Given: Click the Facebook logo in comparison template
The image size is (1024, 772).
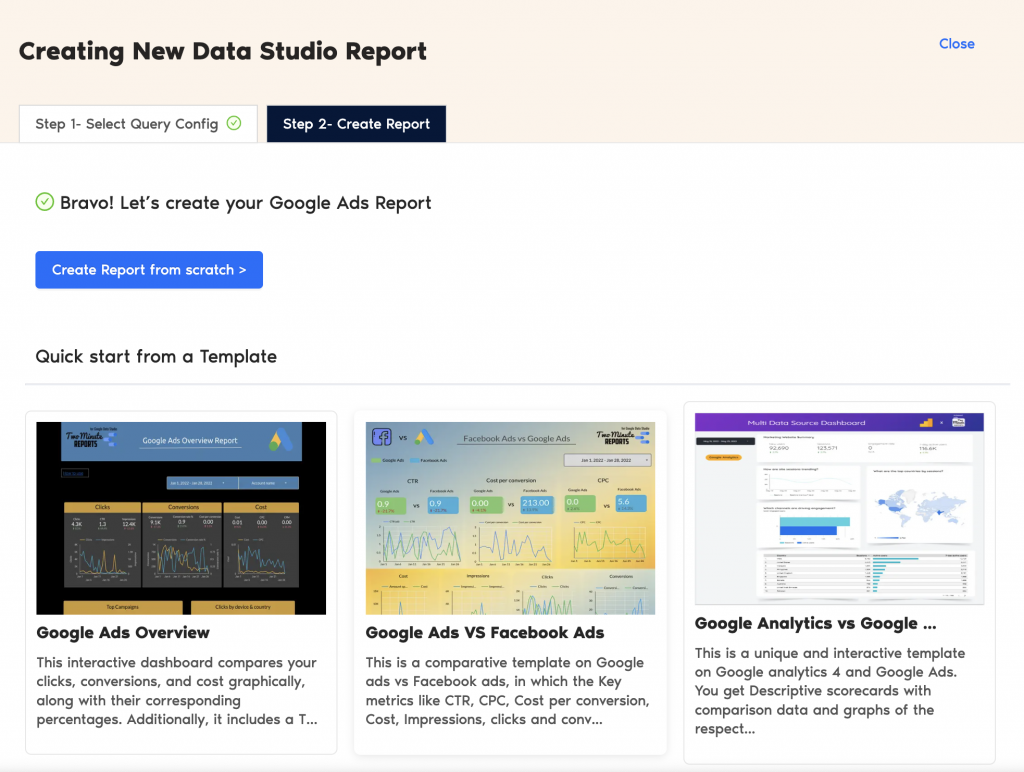Looking at the screenshot, I should click(381, 437).
